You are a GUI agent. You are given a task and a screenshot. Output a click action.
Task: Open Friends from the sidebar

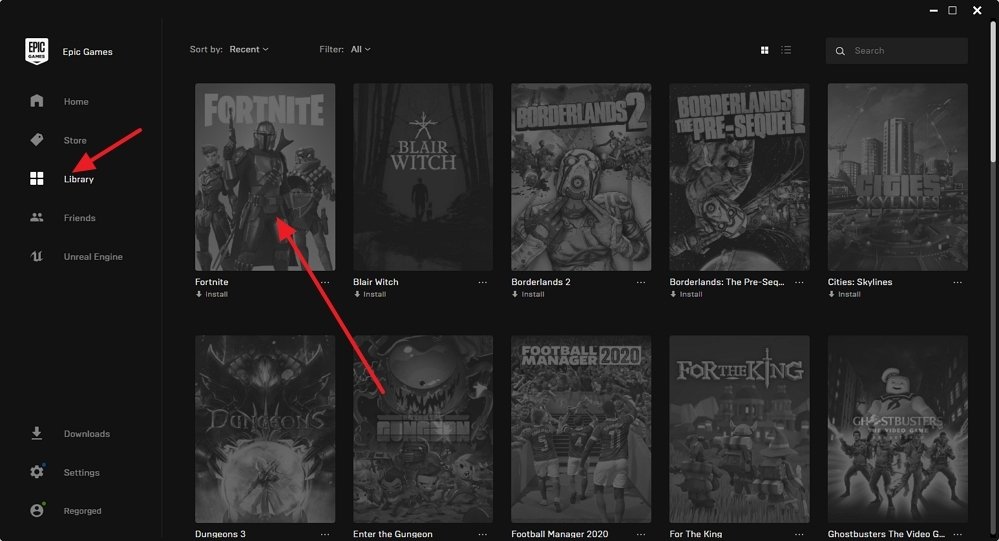point(80,218)
